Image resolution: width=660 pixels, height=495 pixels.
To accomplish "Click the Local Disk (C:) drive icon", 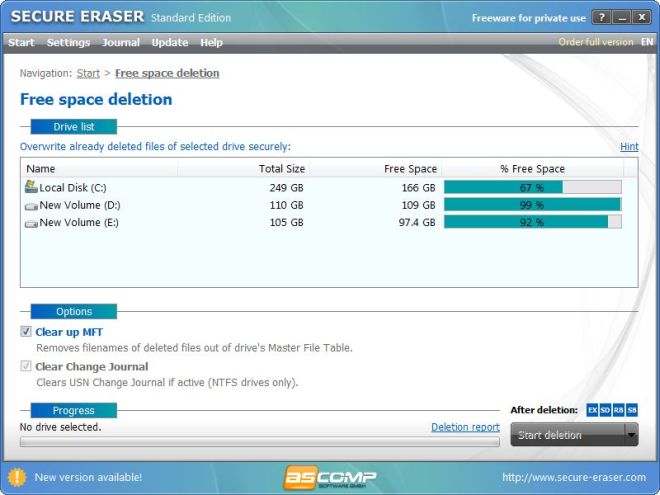I will [31, 186].
